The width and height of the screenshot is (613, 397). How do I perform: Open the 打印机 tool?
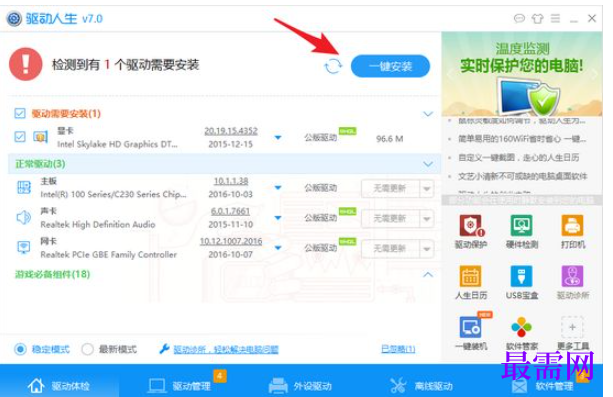point(573,232)
